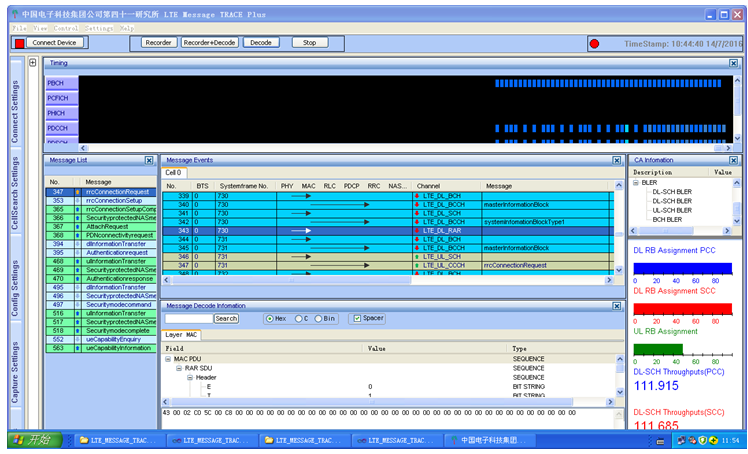Collapse the BLER tree node
748x454 pixels.
(635, 183)
